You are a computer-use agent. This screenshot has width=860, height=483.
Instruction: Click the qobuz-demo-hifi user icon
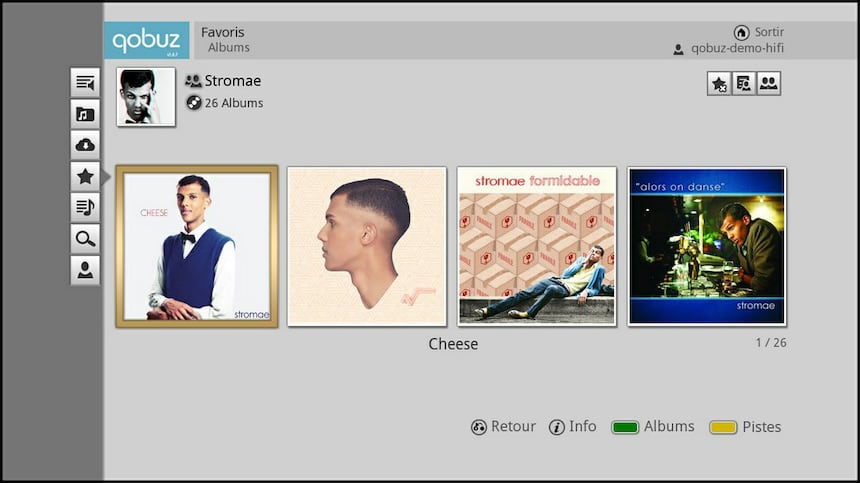pyautogui.click(x=678, y=49)
